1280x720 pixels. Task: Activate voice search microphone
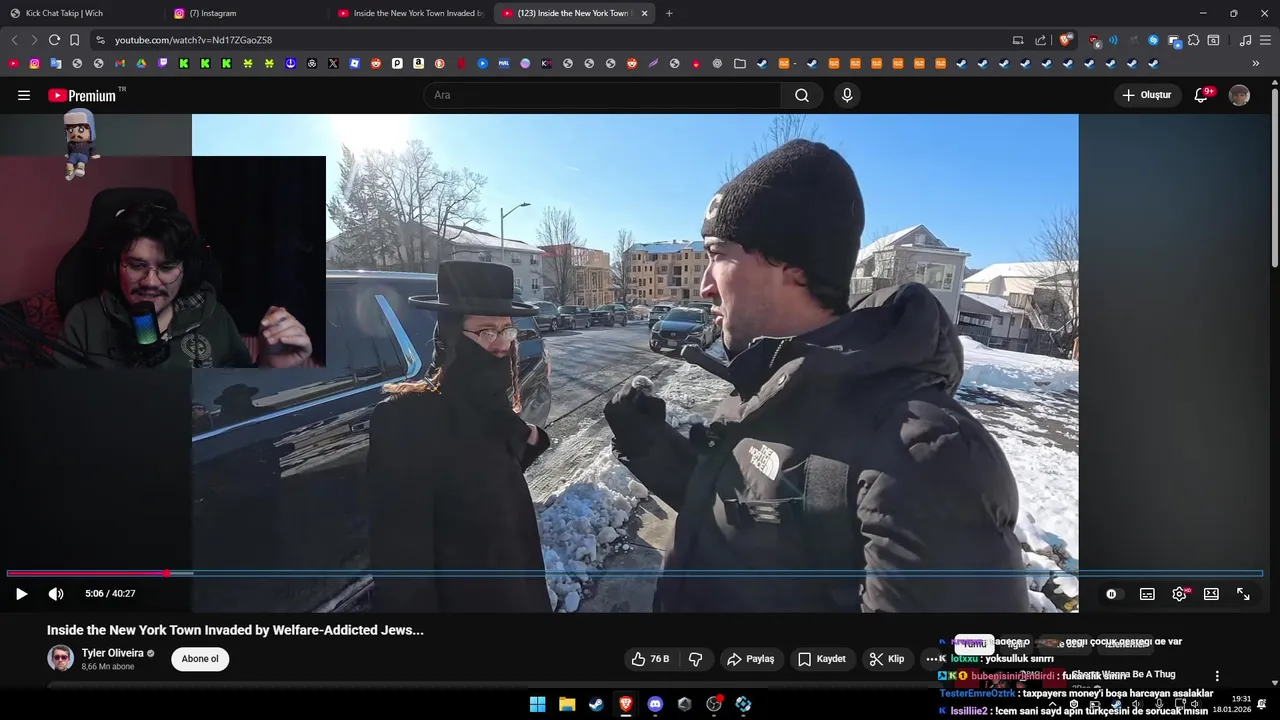coord(847,95)
